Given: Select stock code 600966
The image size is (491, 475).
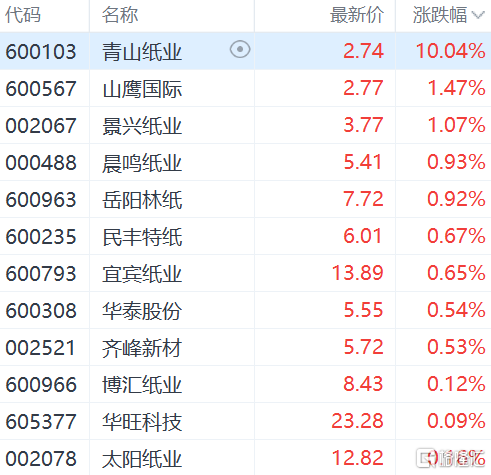Looking at the screenshot, I should click(41, 385).
